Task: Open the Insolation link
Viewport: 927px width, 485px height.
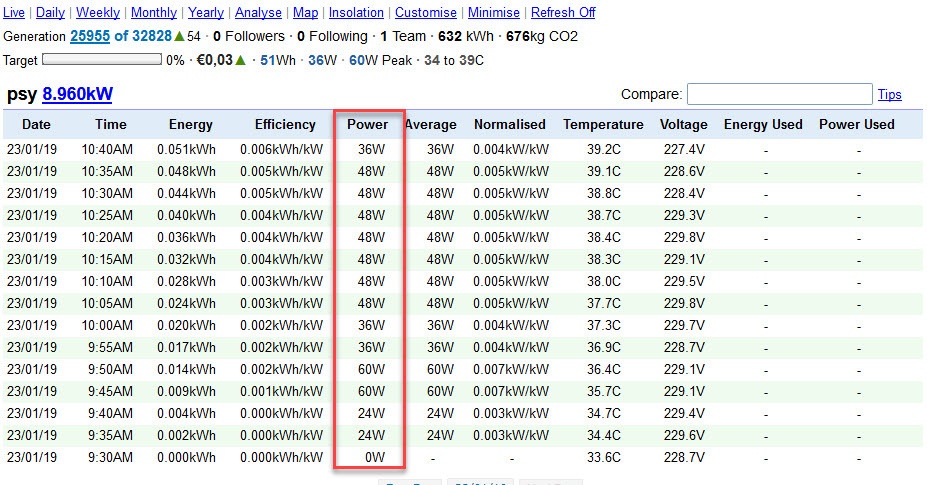Action: (356, 12)
